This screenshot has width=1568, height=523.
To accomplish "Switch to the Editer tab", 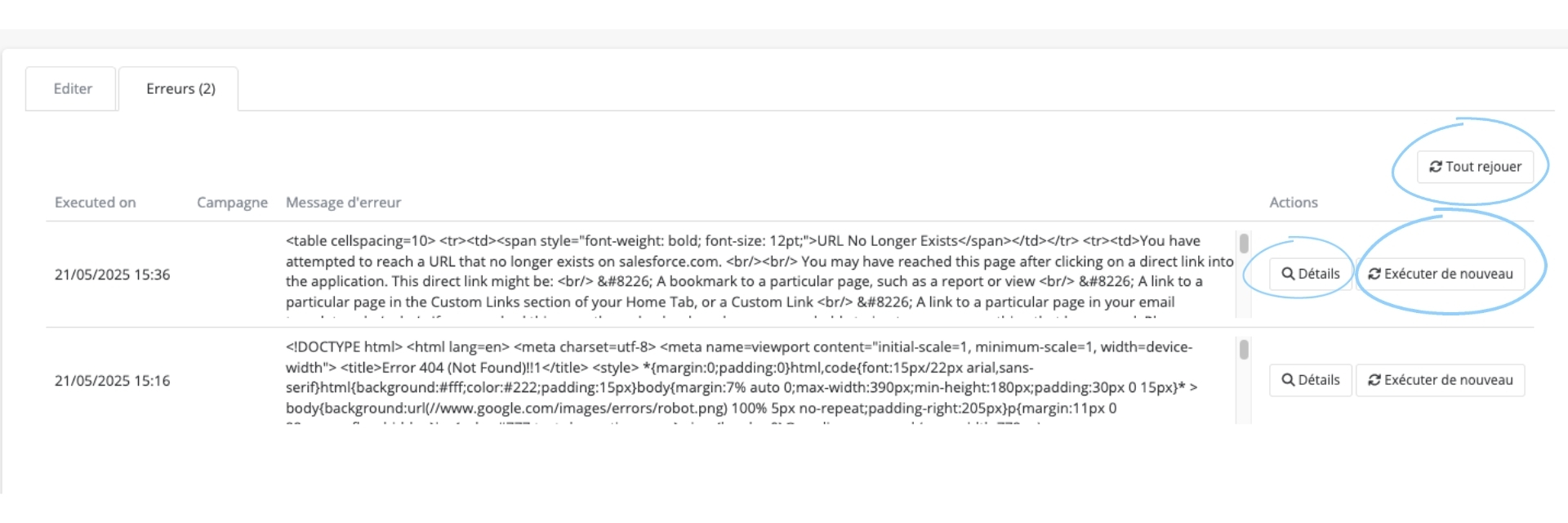I will click(x=72, y=88).
